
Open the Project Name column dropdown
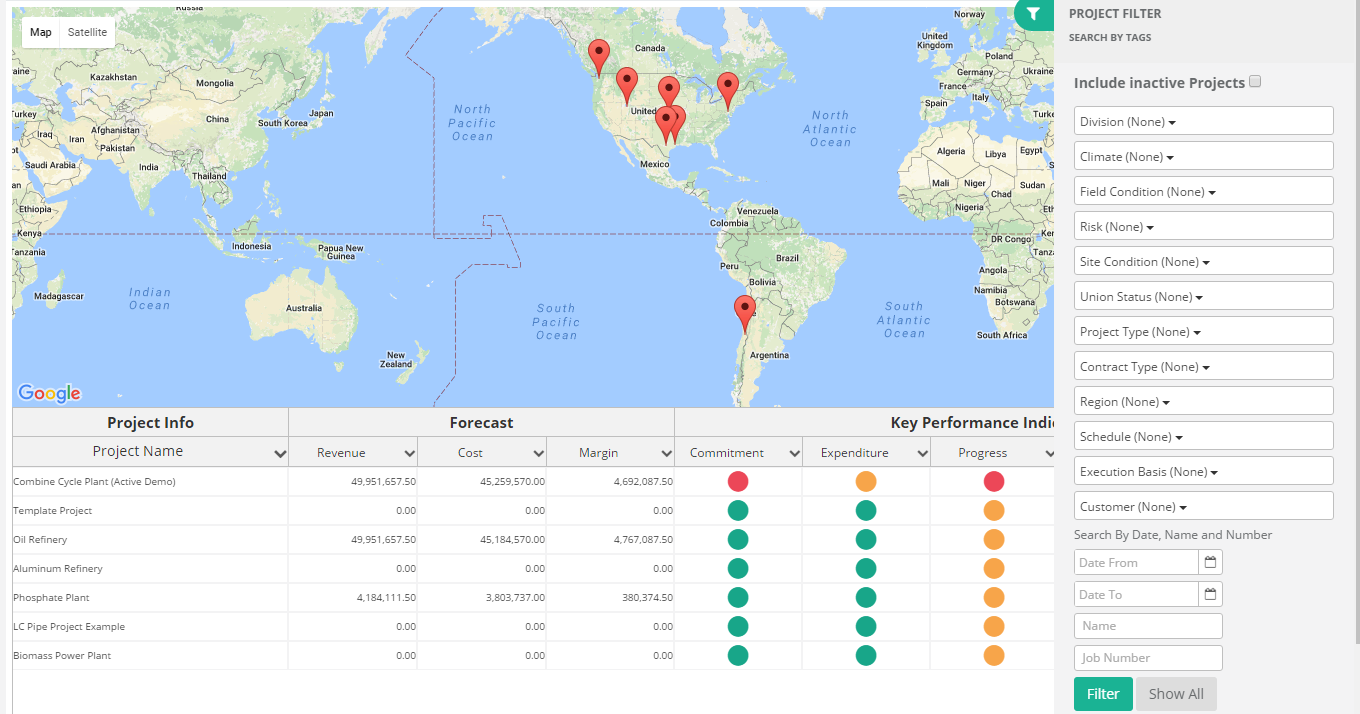coord(278,452)
